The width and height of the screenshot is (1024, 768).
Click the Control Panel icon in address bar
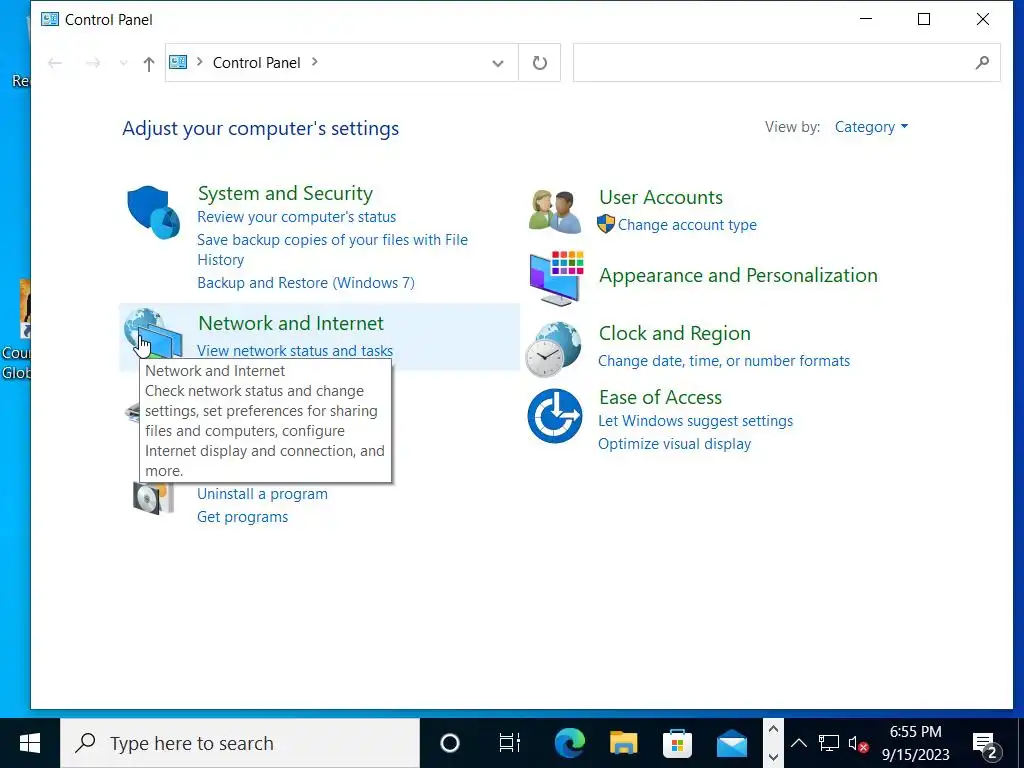(178, 62)
